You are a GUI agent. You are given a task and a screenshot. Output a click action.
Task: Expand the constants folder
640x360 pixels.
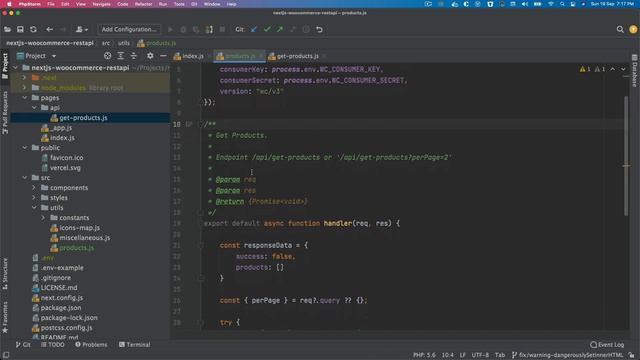[44, 218]
